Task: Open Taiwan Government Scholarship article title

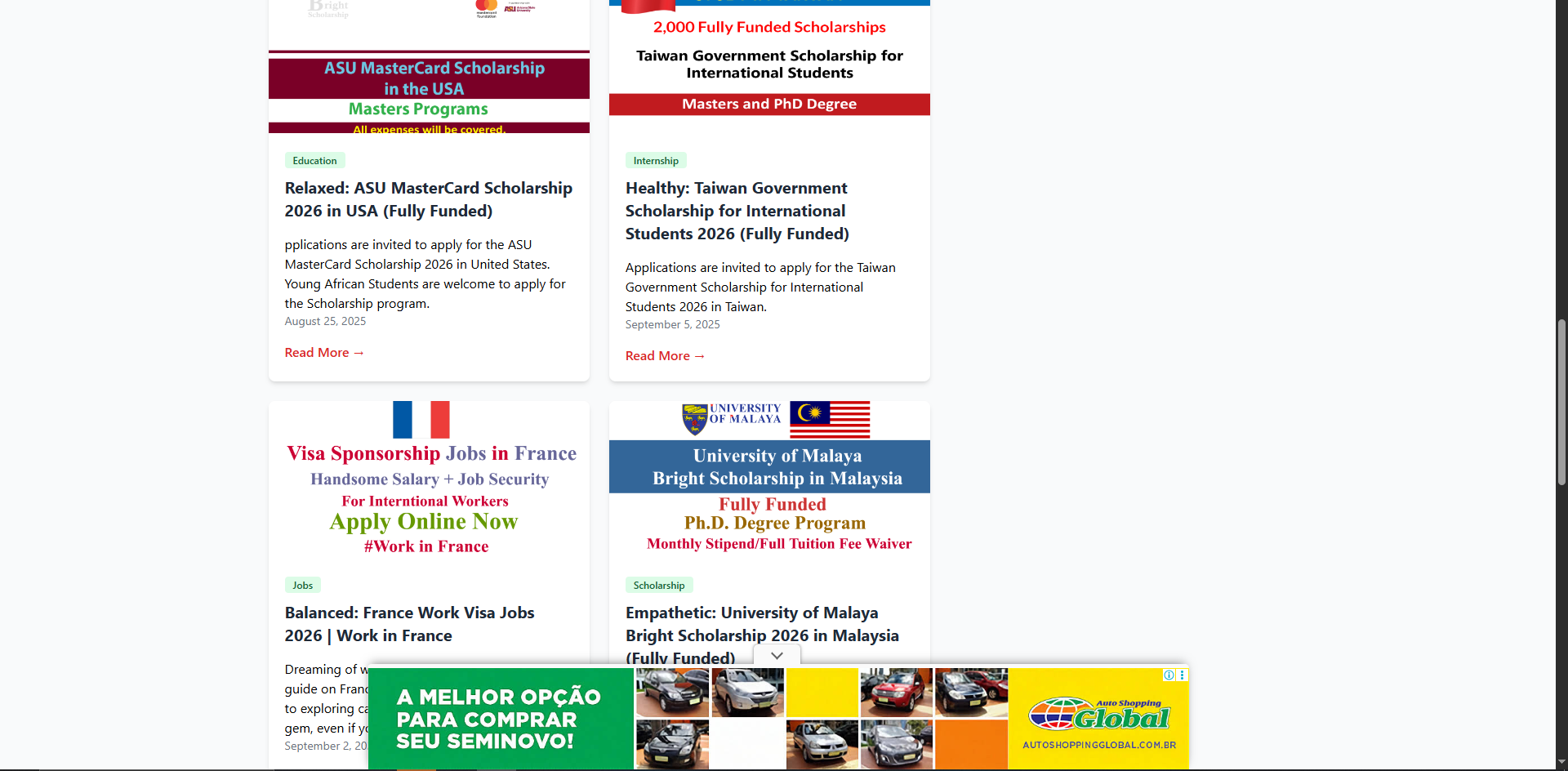Action: (x=737, y=211)
